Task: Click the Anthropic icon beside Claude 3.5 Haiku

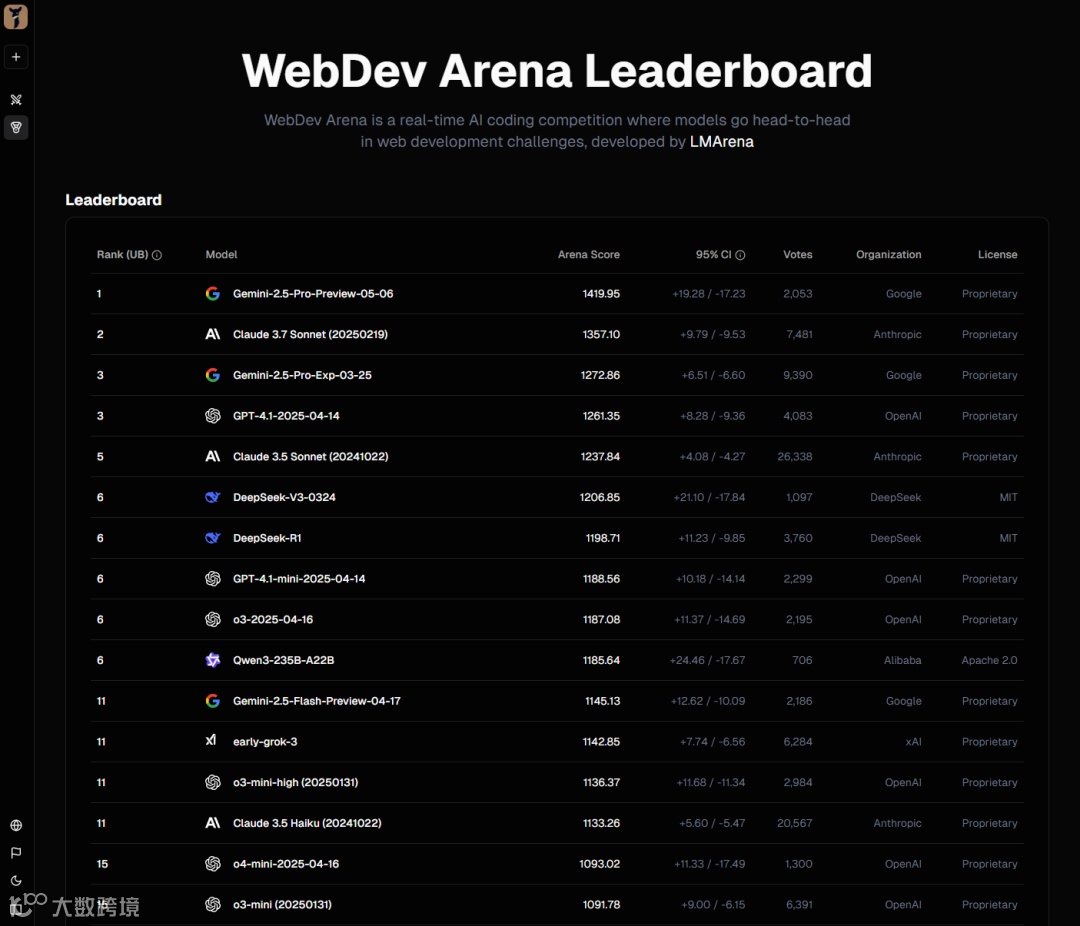Action: (x=213, y=823)
